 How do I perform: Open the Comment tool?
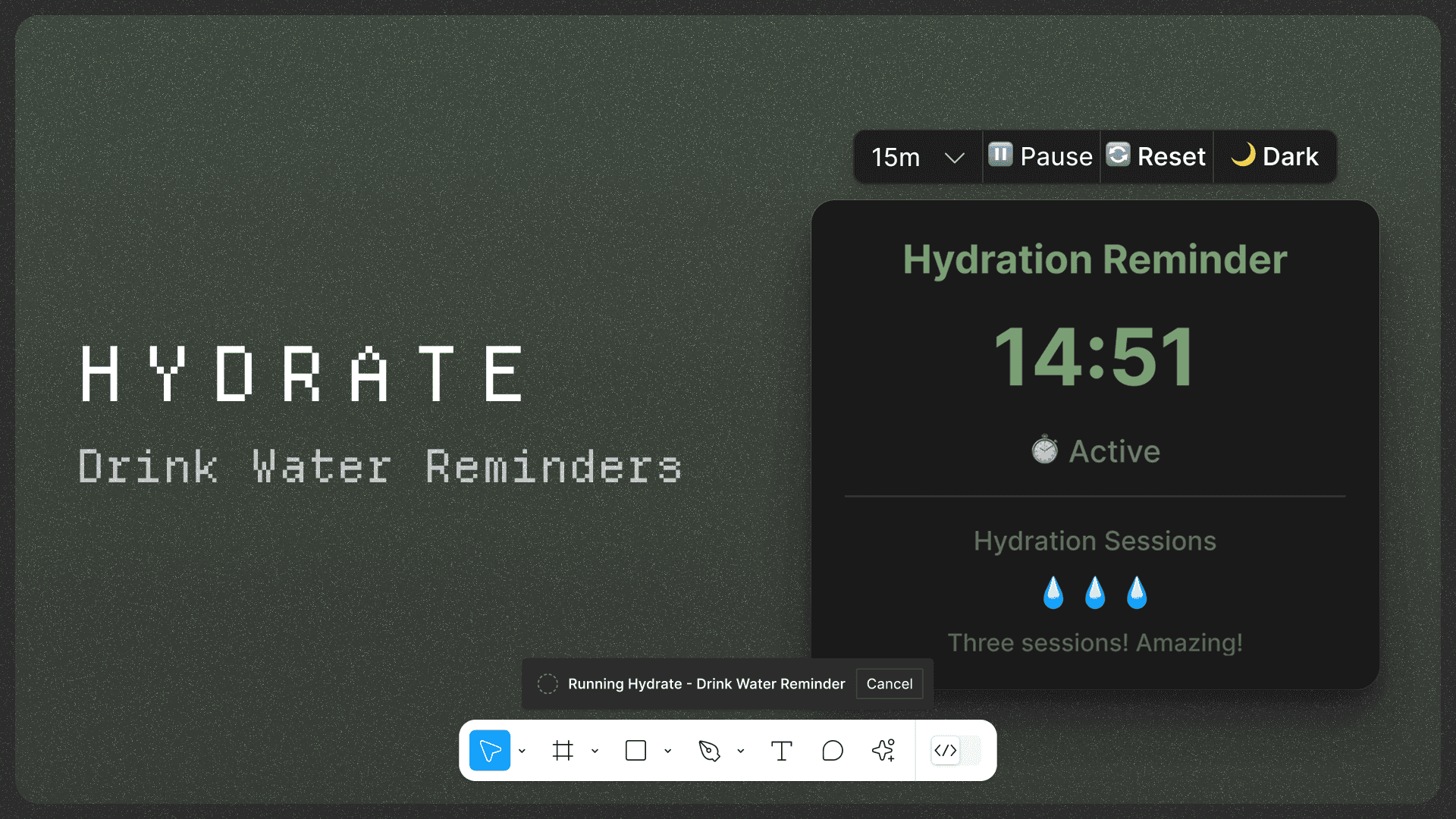click(832, 751)
